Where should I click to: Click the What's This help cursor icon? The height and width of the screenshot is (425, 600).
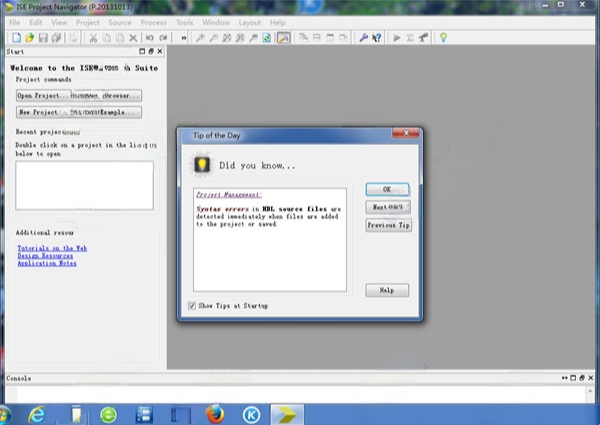click(x=377, y=37)
